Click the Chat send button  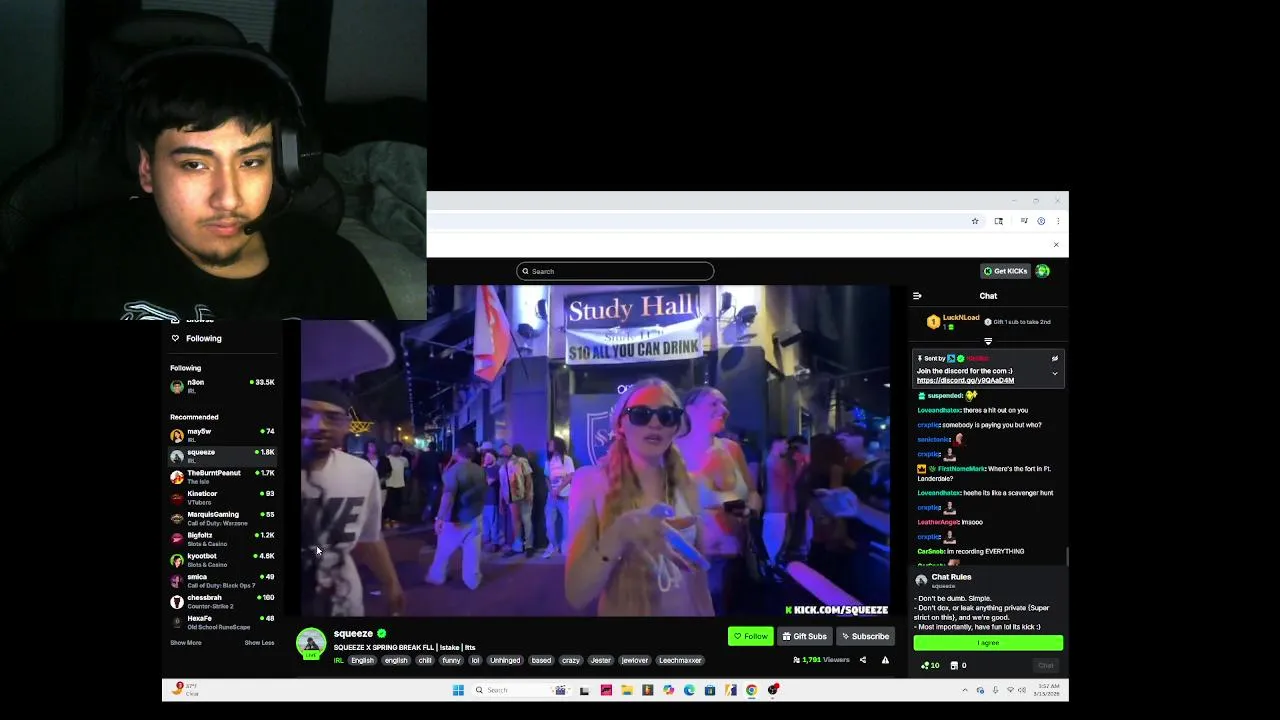click(x=1046, y=665)
